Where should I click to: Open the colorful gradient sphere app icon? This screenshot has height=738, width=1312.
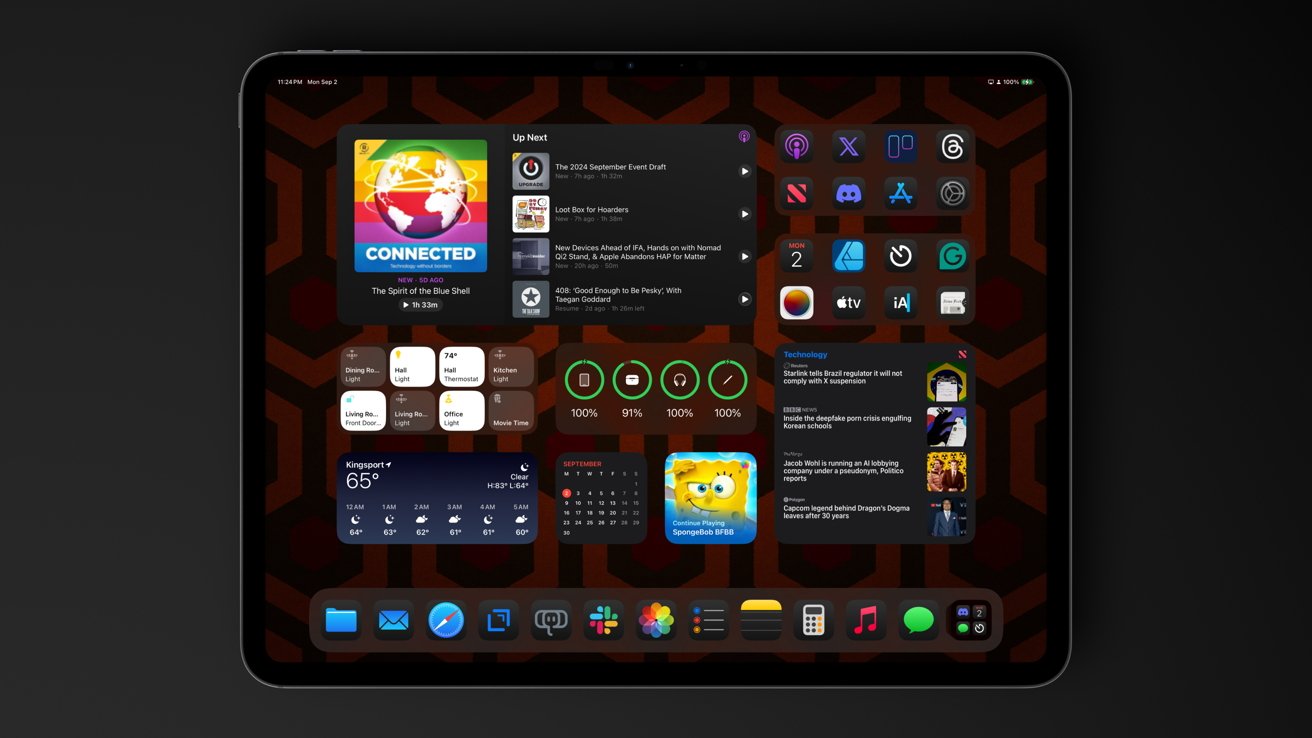(x=797, y=303)
